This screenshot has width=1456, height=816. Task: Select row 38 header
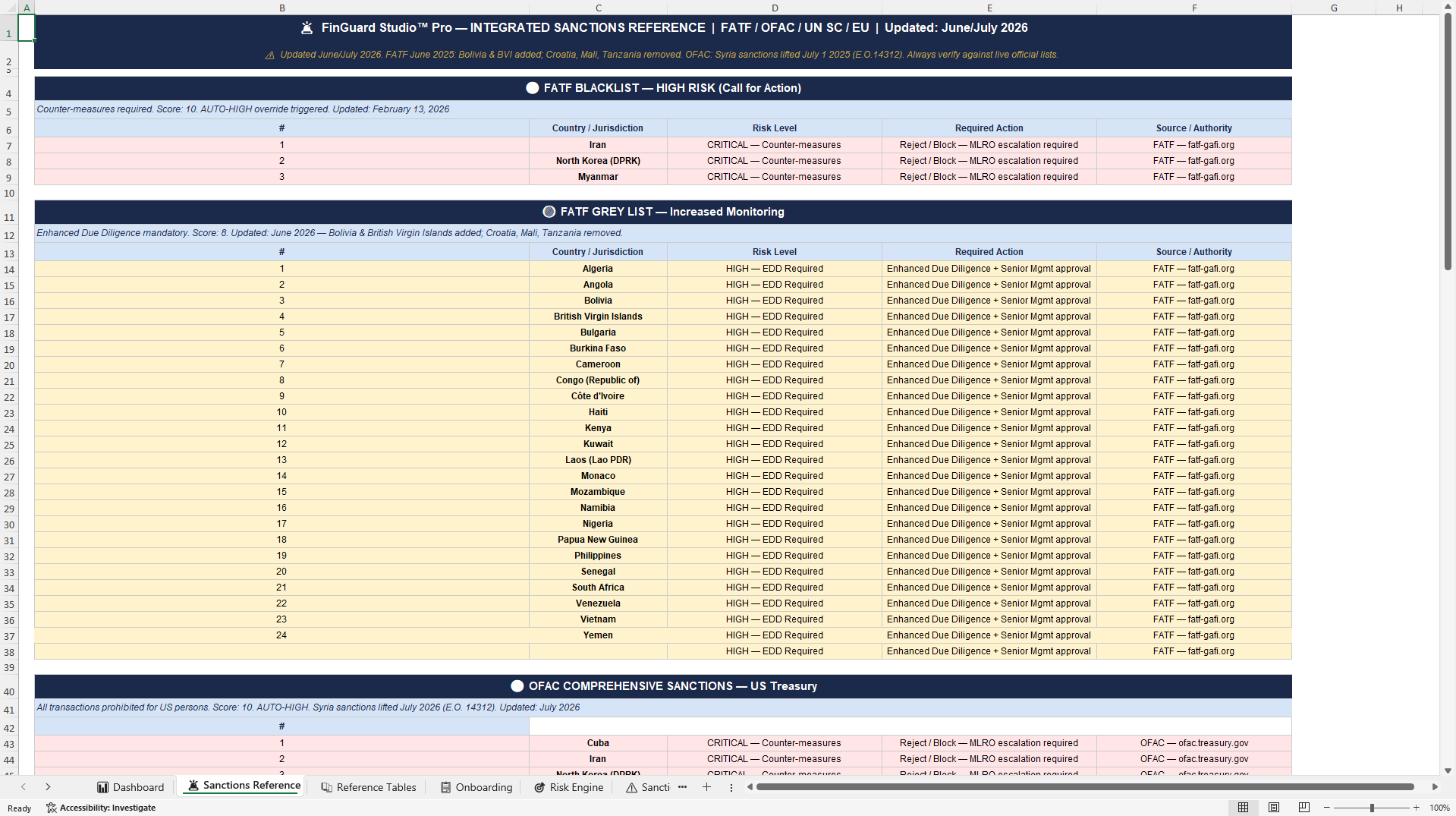click(9, 652)
